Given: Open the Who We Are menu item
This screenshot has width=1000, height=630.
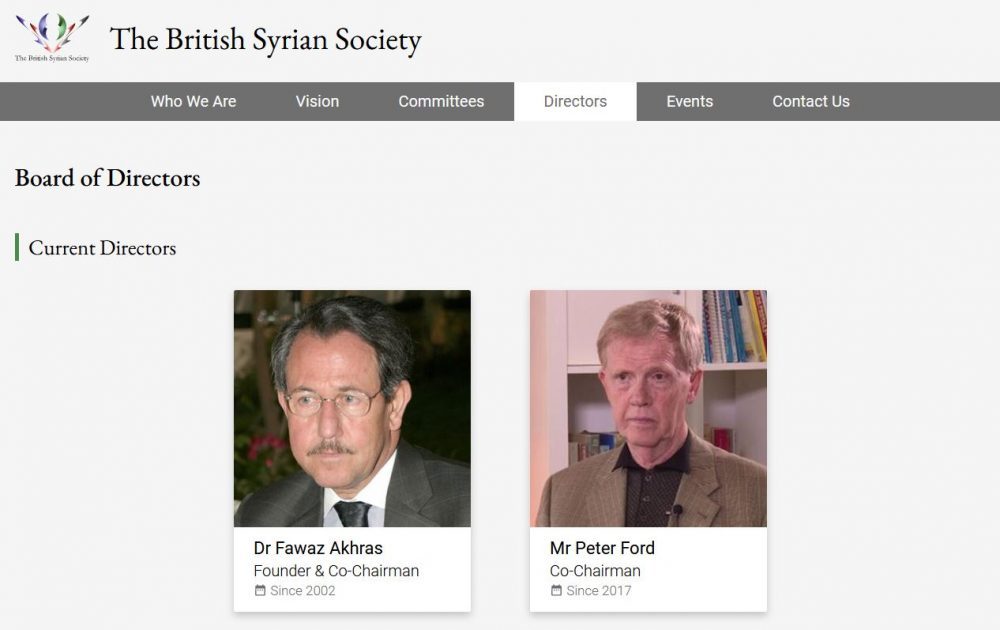Looking at the screenshot, I should (x=193, y=101).
